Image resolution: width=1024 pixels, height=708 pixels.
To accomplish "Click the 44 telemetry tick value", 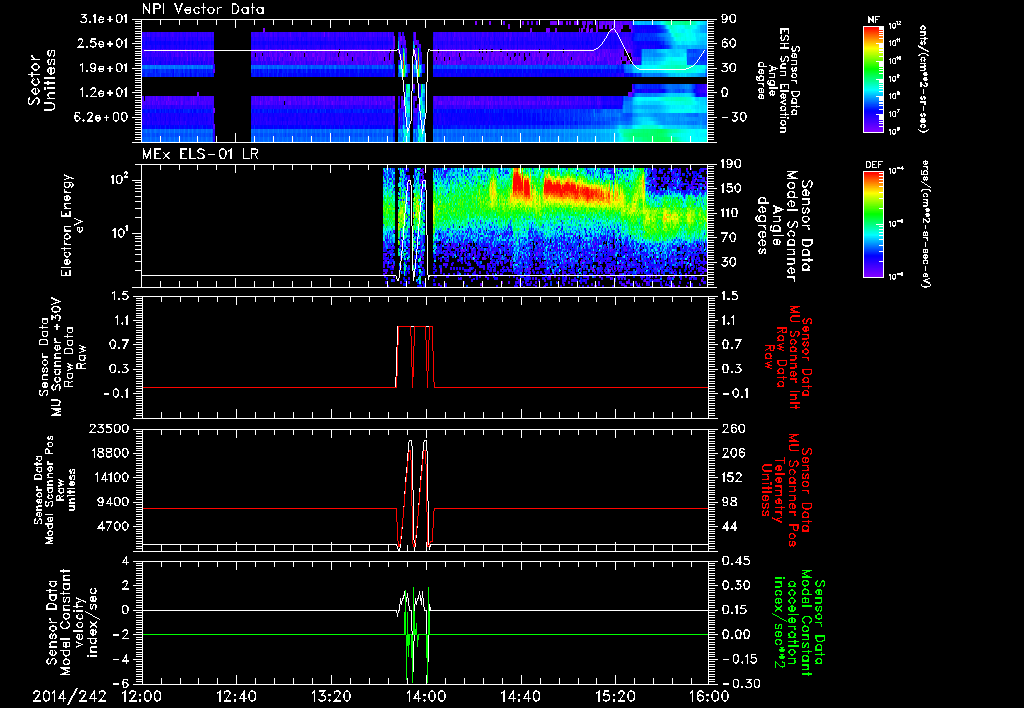I will [728, 526].
